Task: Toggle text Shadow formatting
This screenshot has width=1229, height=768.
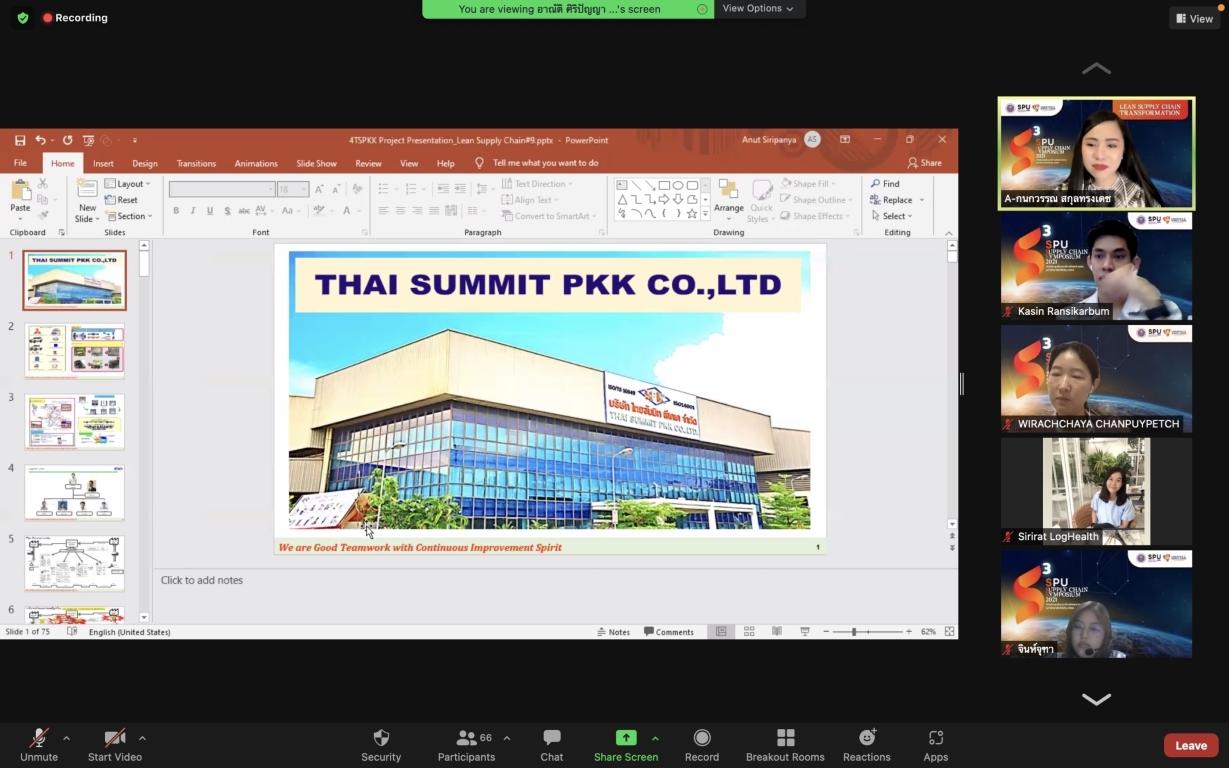Action: click(x=227, y=211)
